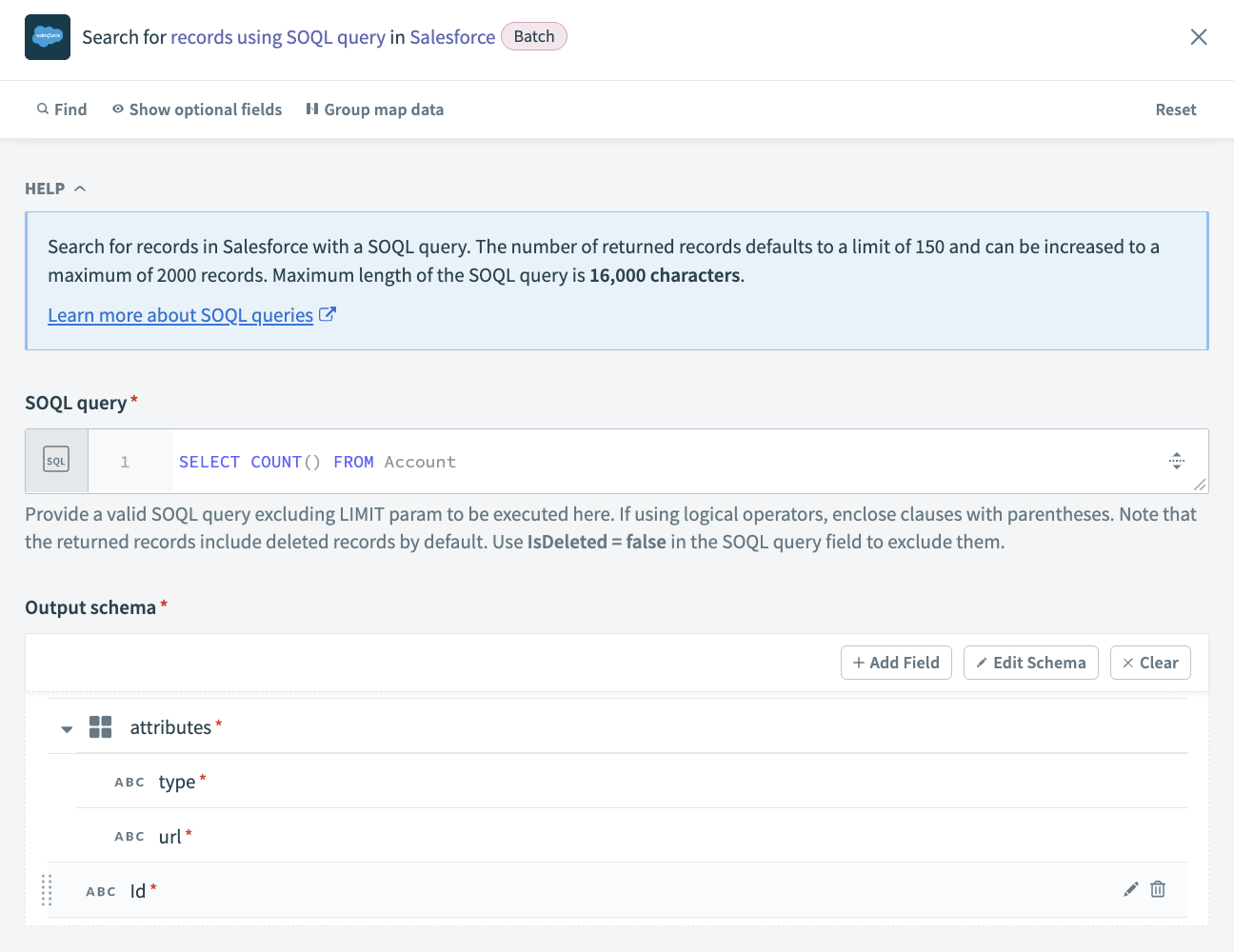Select Show optional fields
The width and height of the screenshot is (1234, 952).
tap(196, 109)
